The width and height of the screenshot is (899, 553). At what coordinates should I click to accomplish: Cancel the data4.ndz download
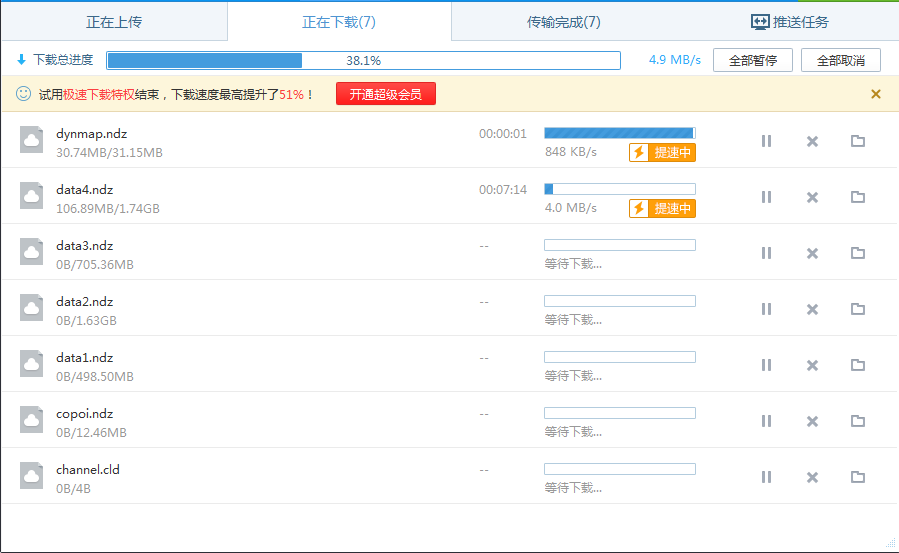[x=812, y=197]
